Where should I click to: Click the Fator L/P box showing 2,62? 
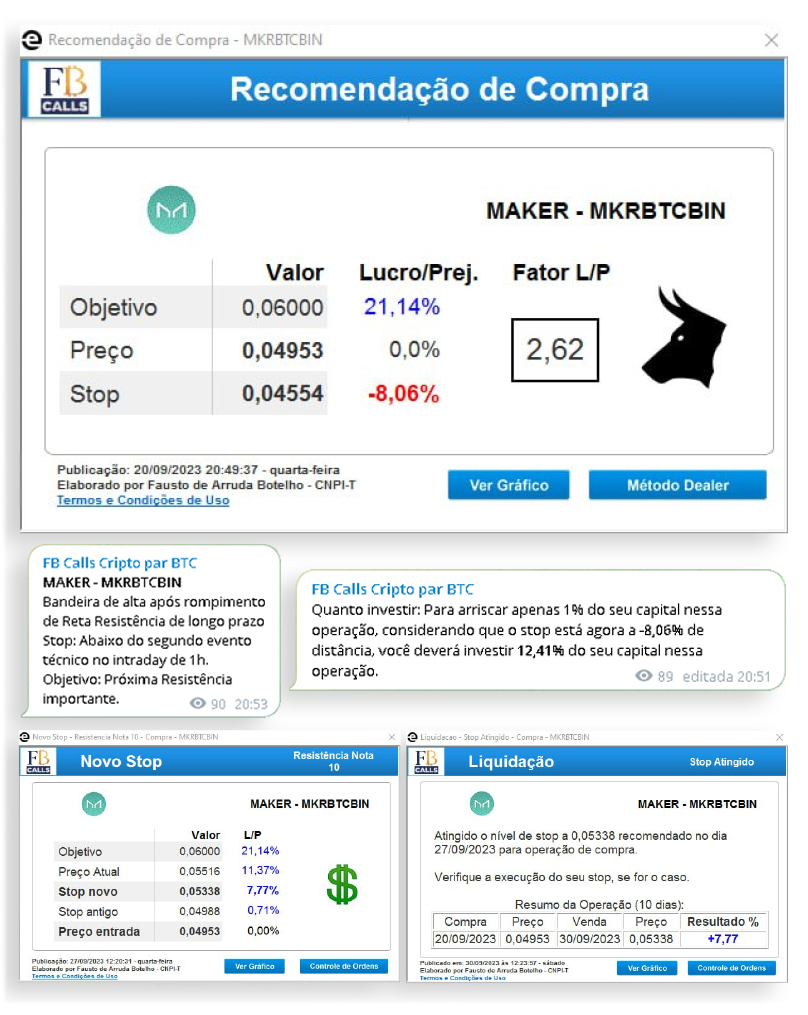[x=554, y=350]
